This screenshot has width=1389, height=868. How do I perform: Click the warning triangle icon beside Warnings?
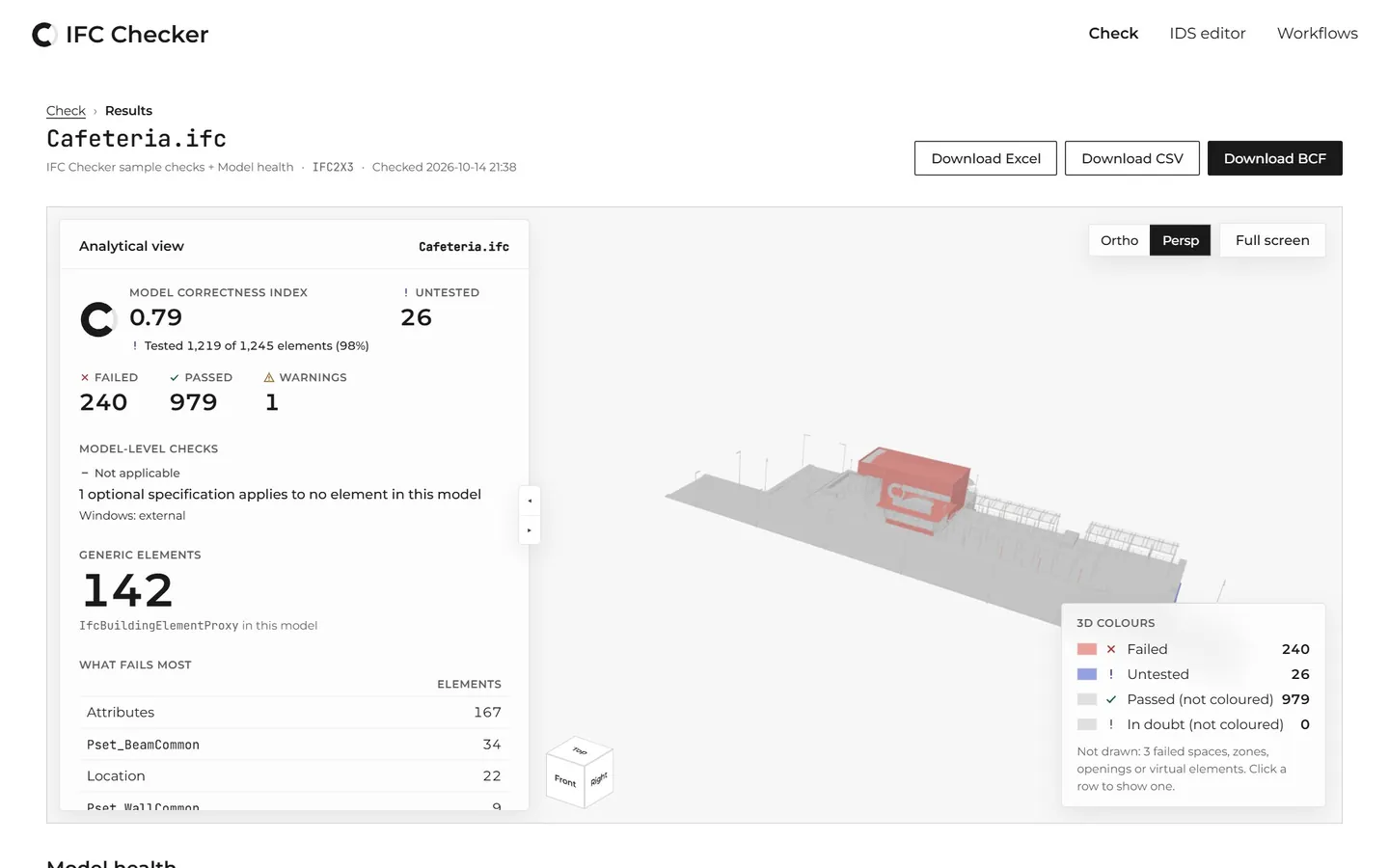[x=269, y=377]
